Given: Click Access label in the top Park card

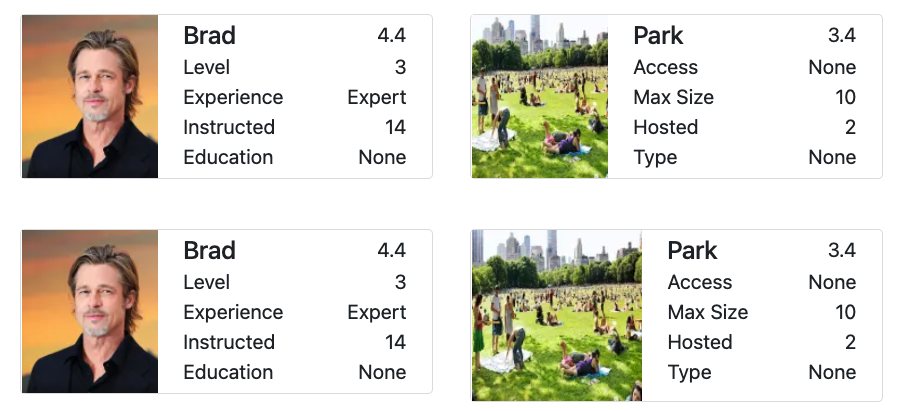Looking at the screenshot, I should [x=666, y=67].
